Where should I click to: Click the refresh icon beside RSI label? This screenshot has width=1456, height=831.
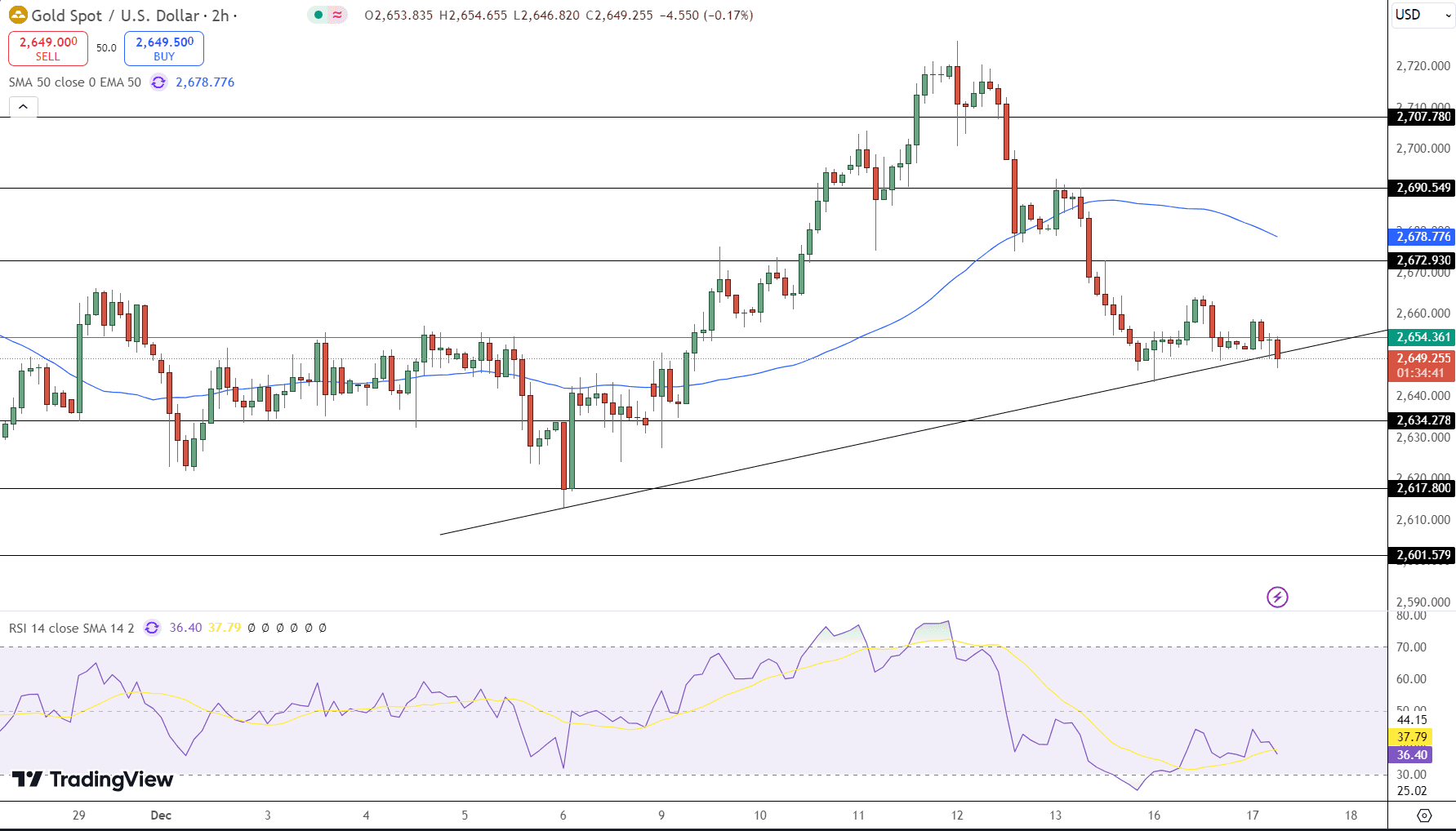point(152,628)
